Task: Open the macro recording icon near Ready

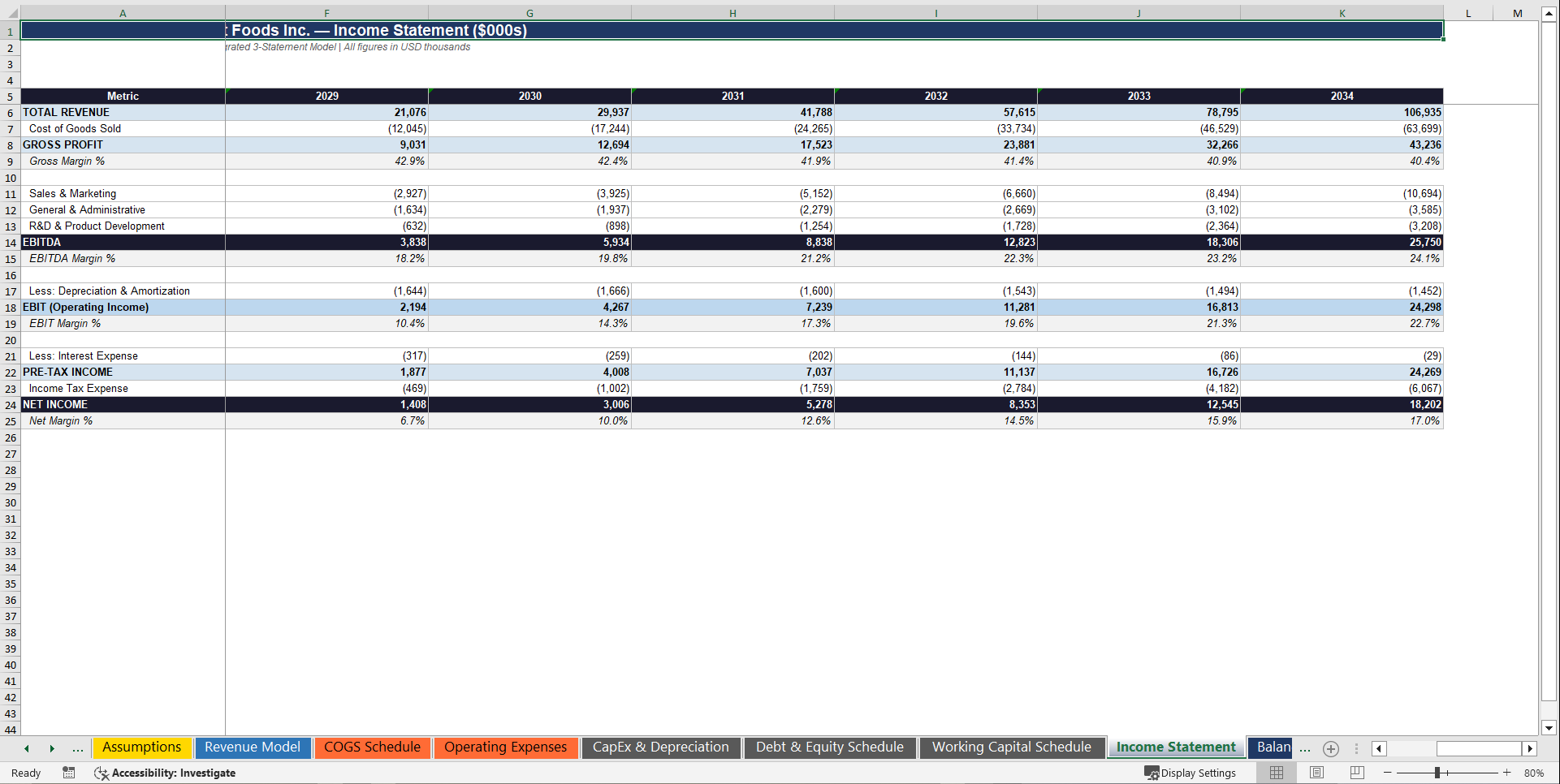Action: pyautogui.click(x=69, y=773)
